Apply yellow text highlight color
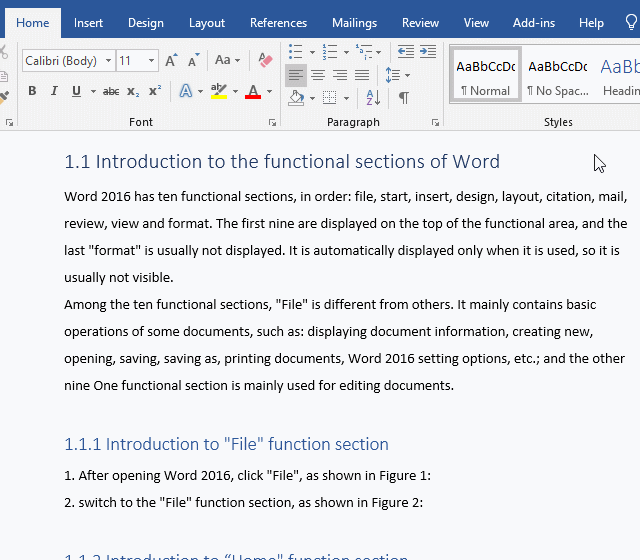 (219, 91)
